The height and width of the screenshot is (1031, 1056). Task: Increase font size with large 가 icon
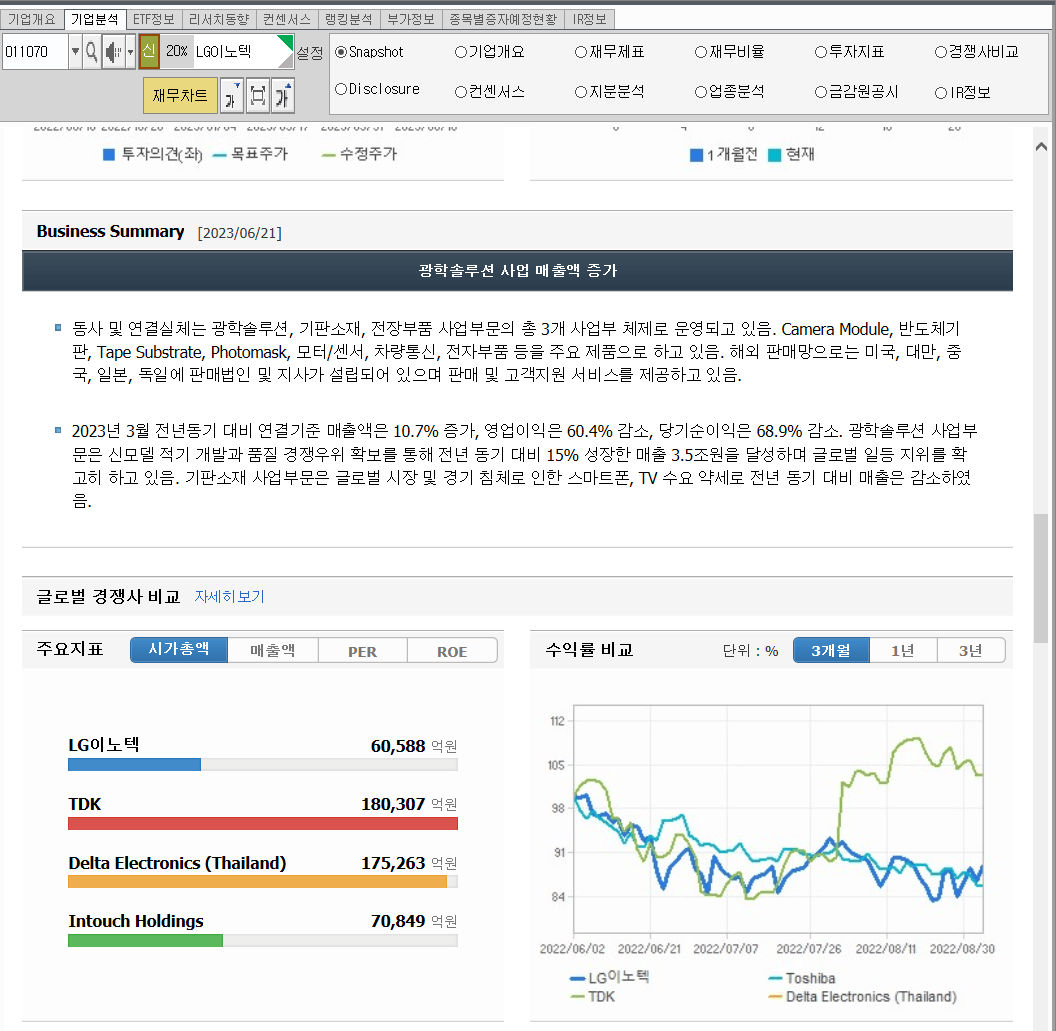(283, 96)
